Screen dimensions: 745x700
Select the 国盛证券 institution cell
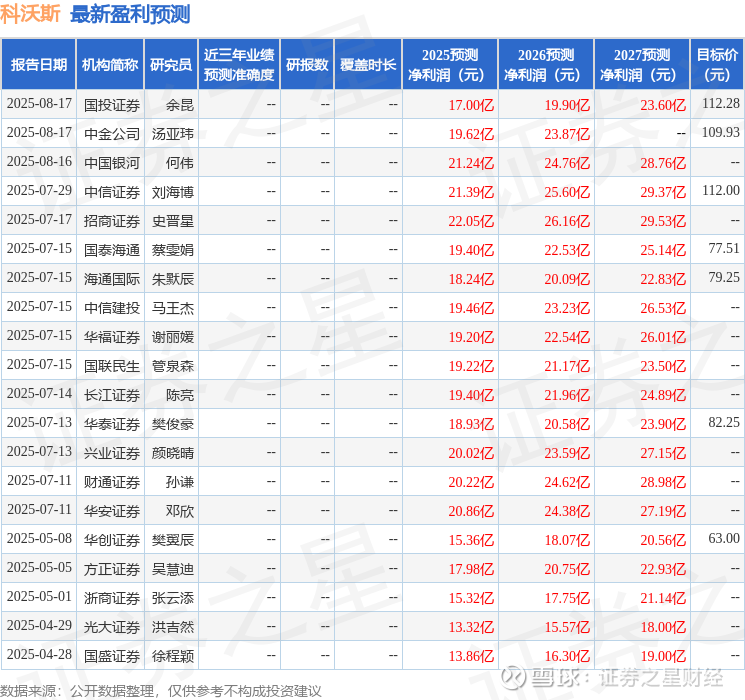click(x=112, y=655)
